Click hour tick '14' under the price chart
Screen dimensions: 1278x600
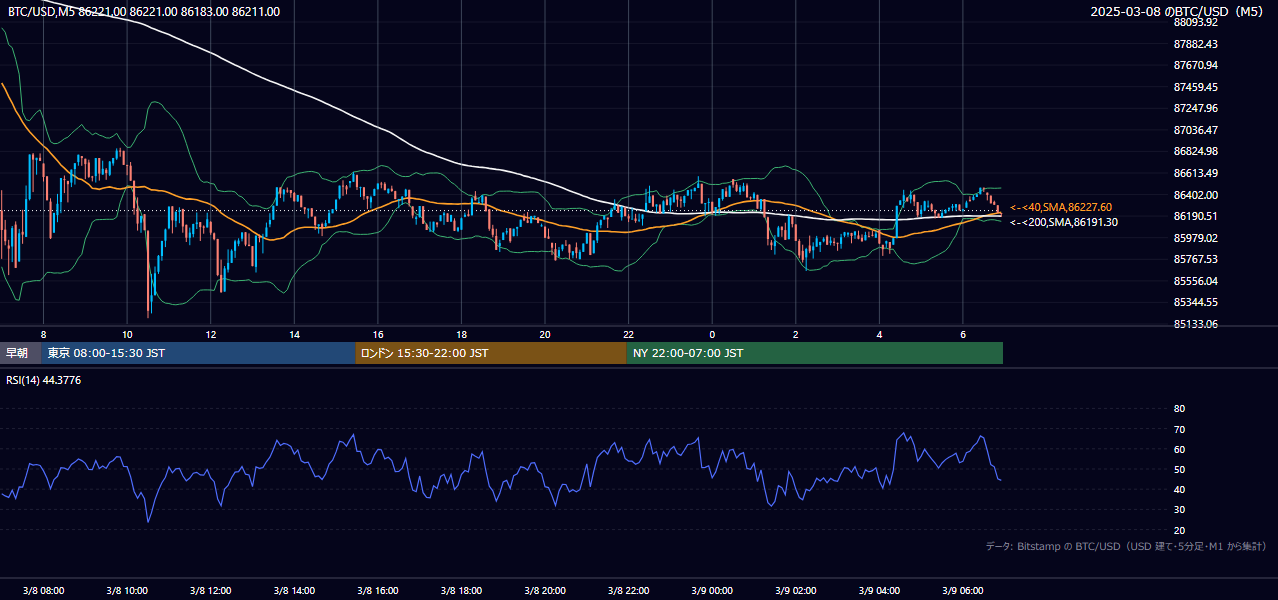294,334
